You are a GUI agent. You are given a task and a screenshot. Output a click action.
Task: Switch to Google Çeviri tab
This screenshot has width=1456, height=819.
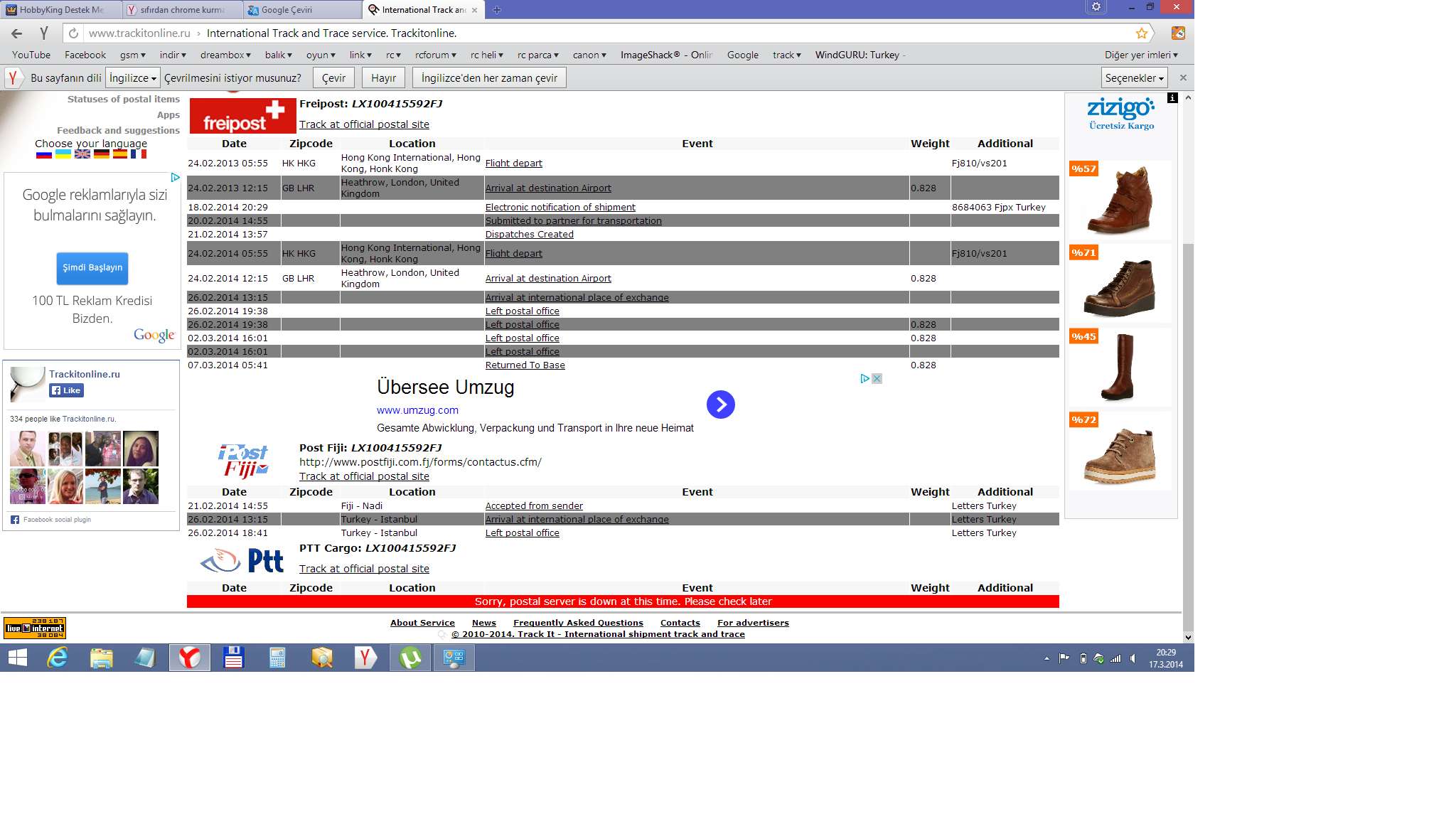tap(302, 10)
